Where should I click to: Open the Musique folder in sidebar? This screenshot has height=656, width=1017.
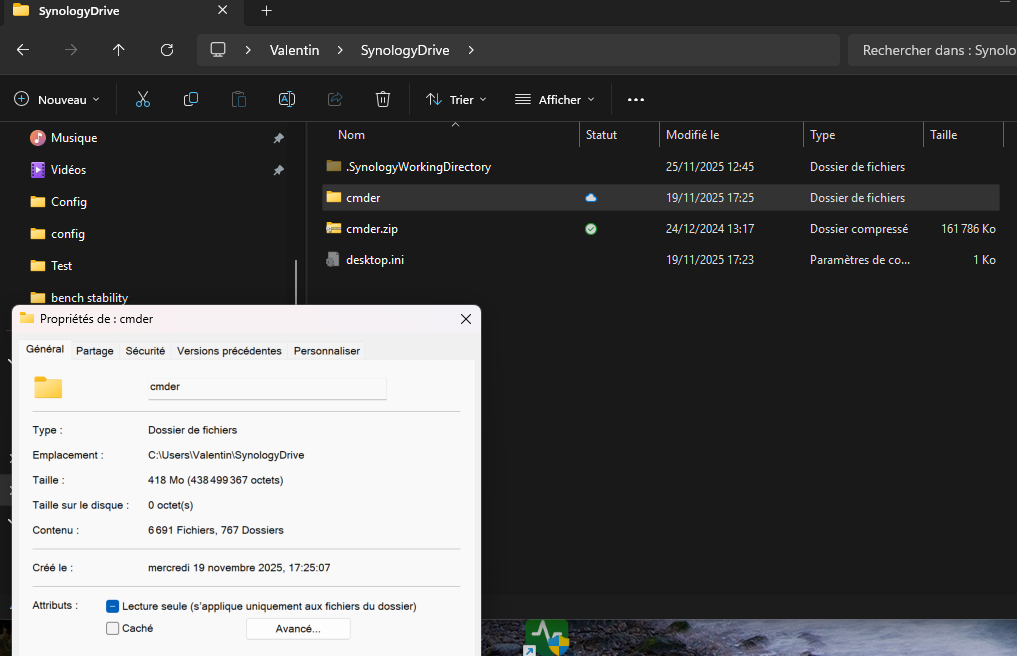pos(74,138)
